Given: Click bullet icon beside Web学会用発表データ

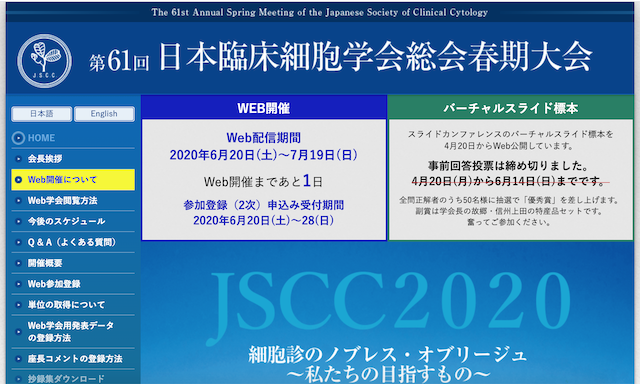Looking at the screenshot, I should (18, 331).
